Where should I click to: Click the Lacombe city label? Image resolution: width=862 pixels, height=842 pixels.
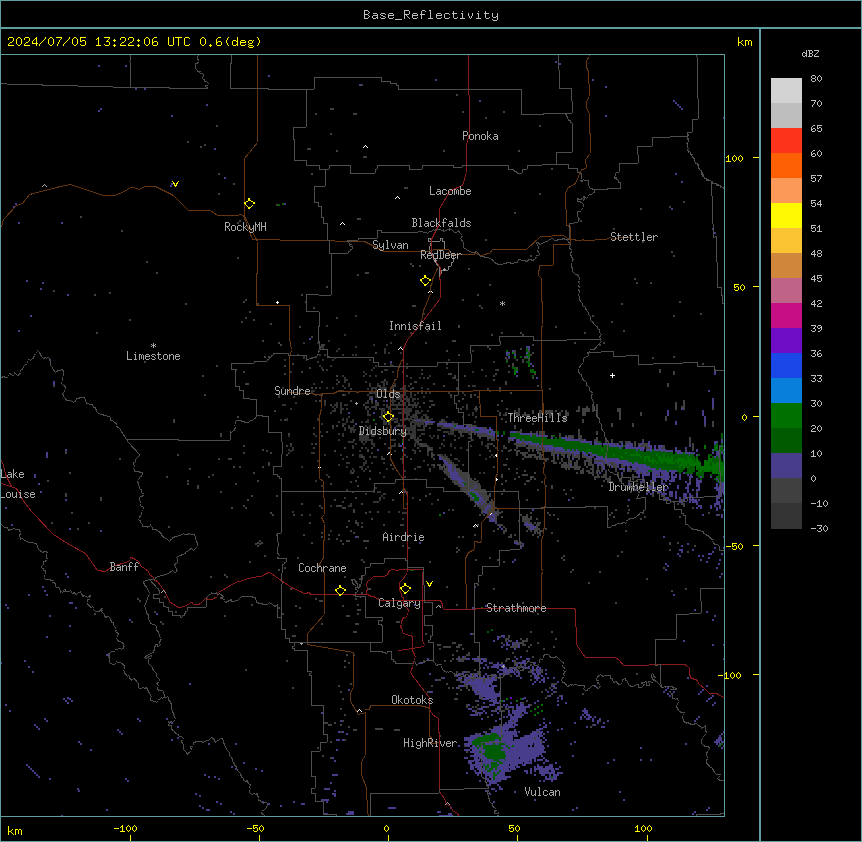coord(450,191)
